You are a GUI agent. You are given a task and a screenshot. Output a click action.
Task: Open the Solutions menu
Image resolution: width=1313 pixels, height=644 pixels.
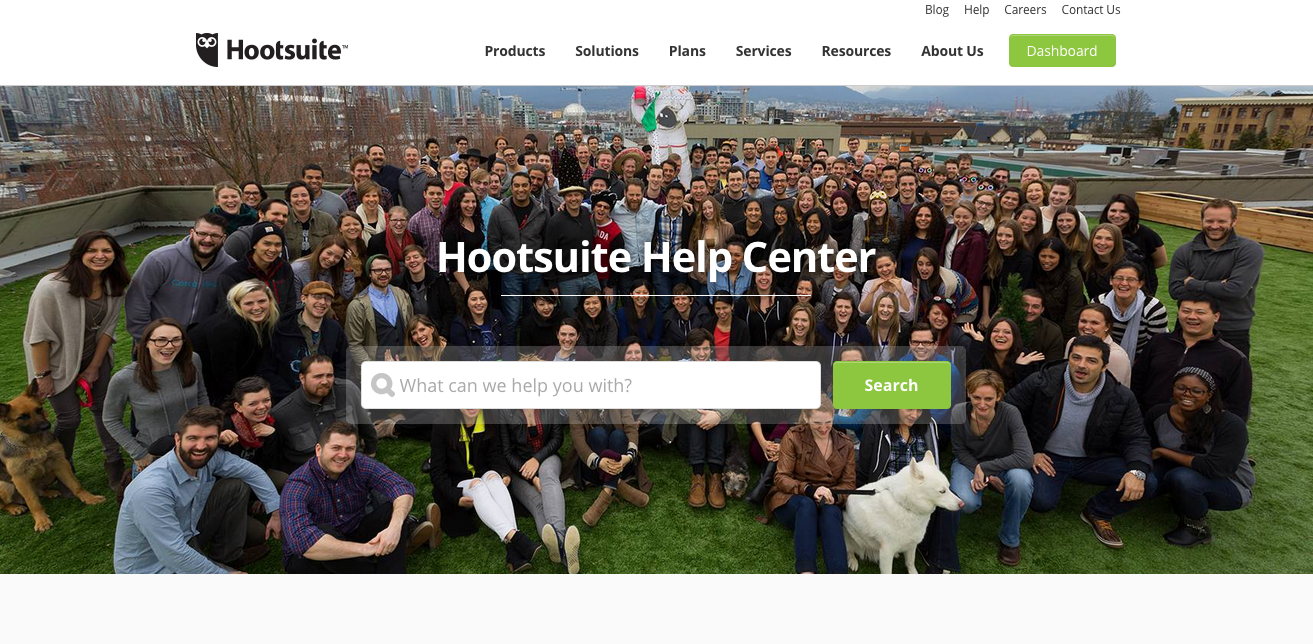tap(607, 51)
